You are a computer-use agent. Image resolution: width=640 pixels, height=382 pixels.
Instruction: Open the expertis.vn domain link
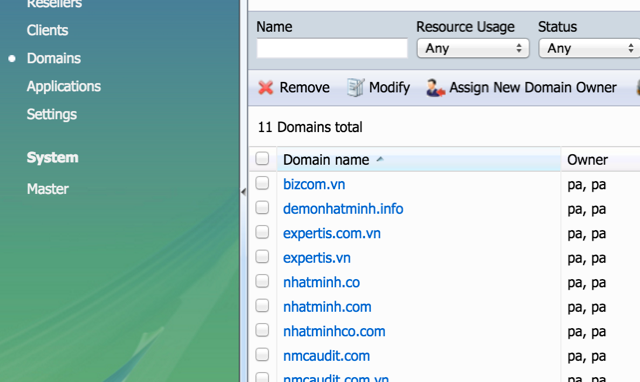(317, 258)
